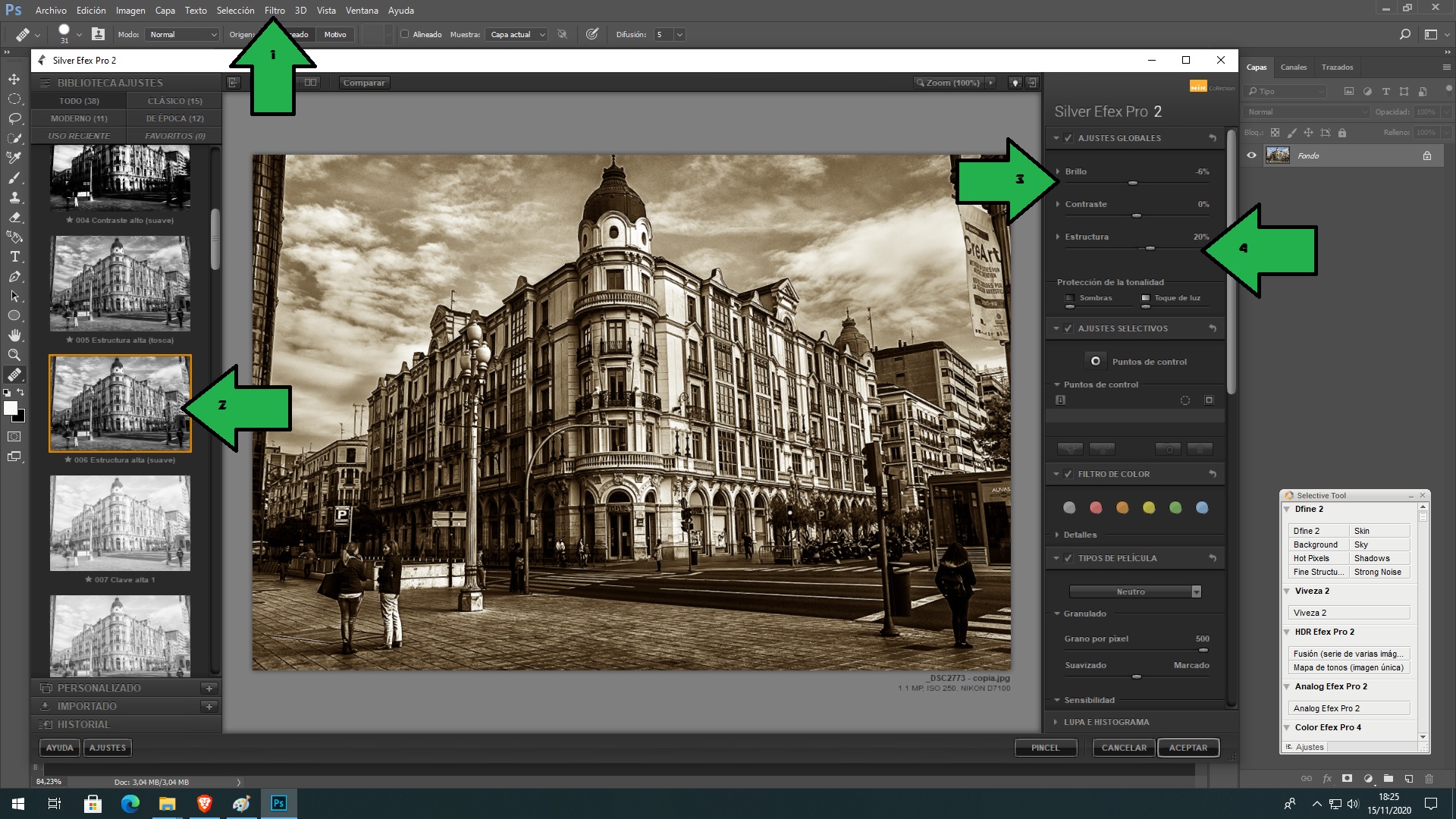Toggle the Filtro de Color checkbox
Viewport: 1456px width, 819px height.
[x=1068, y=474]
